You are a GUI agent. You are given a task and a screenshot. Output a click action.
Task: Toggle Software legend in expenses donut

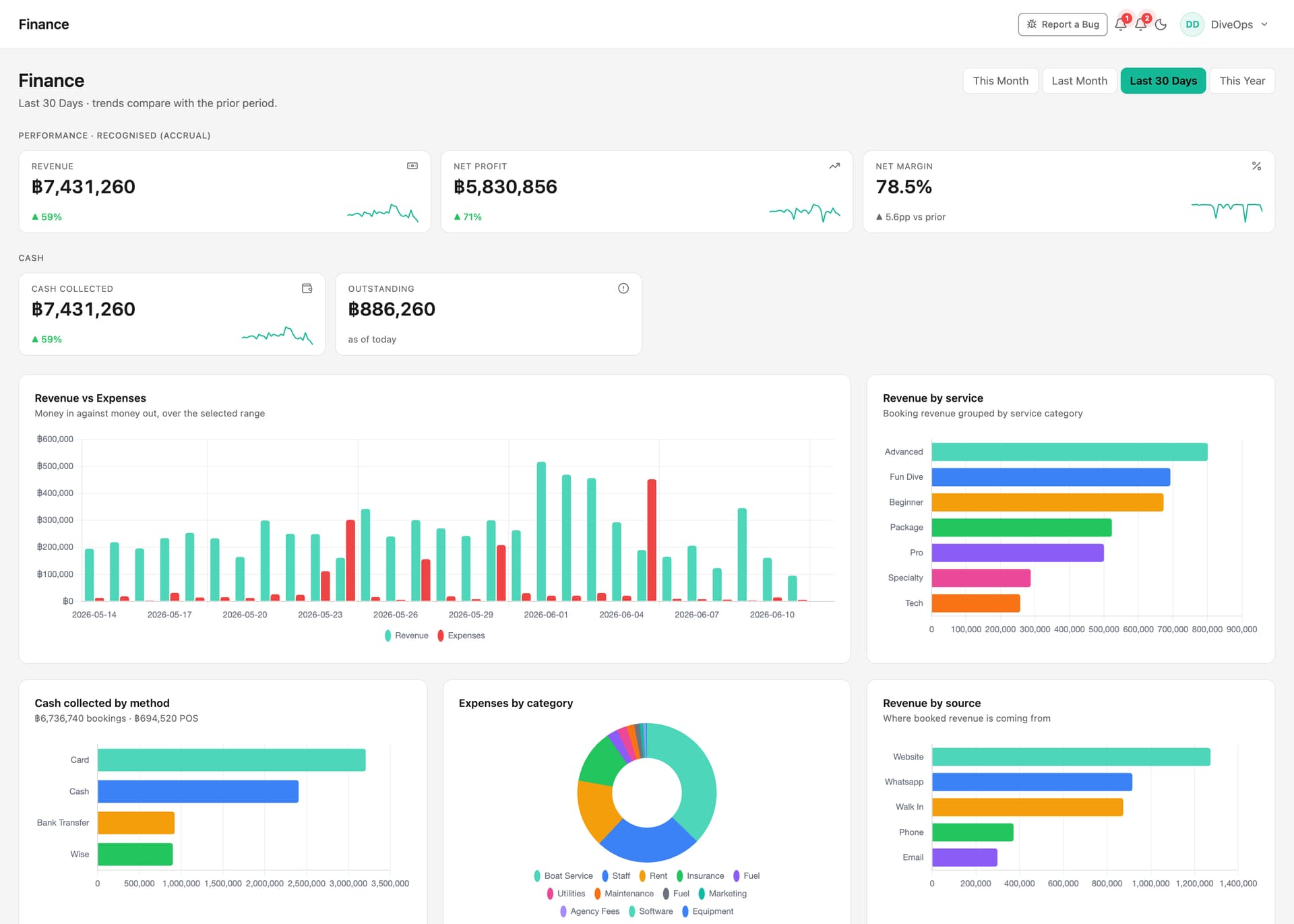click(650, 911)
